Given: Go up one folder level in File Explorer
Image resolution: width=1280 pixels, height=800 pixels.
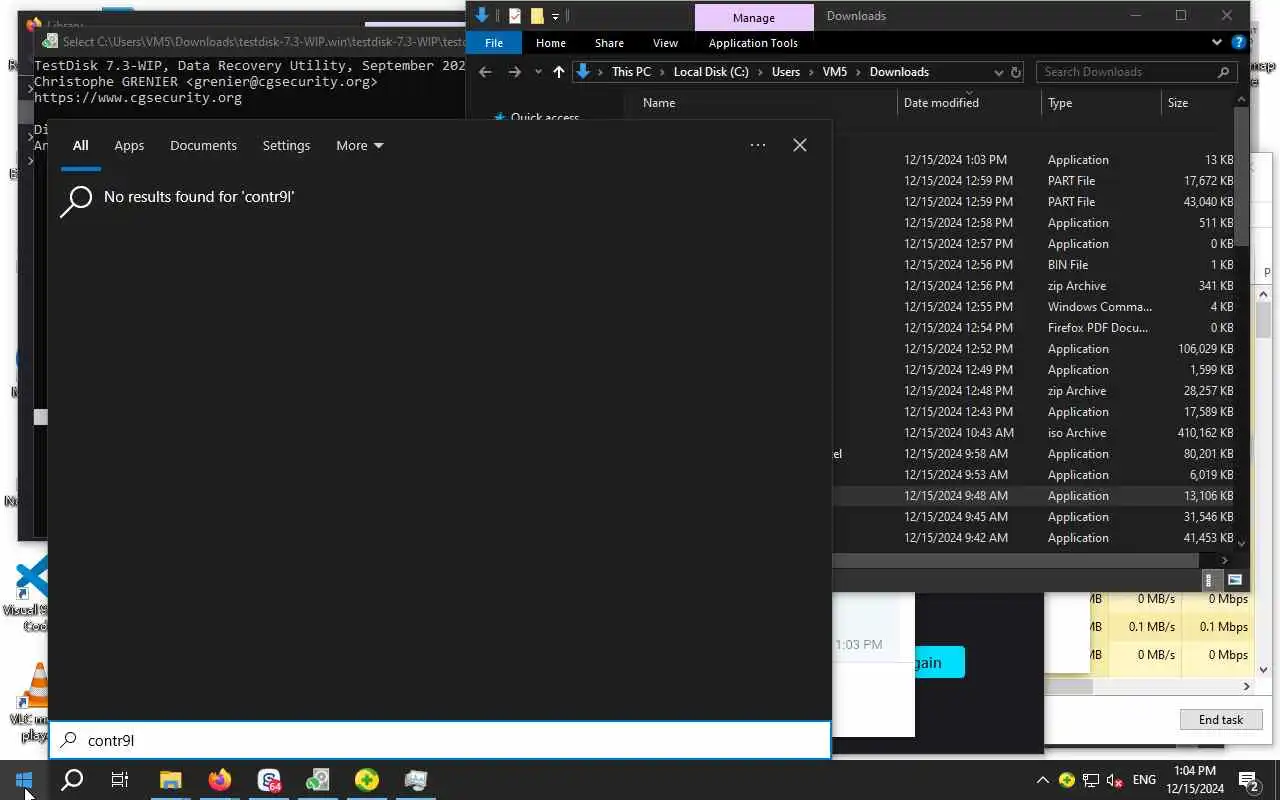Looking at the screenshot, I should pos(558,72).
